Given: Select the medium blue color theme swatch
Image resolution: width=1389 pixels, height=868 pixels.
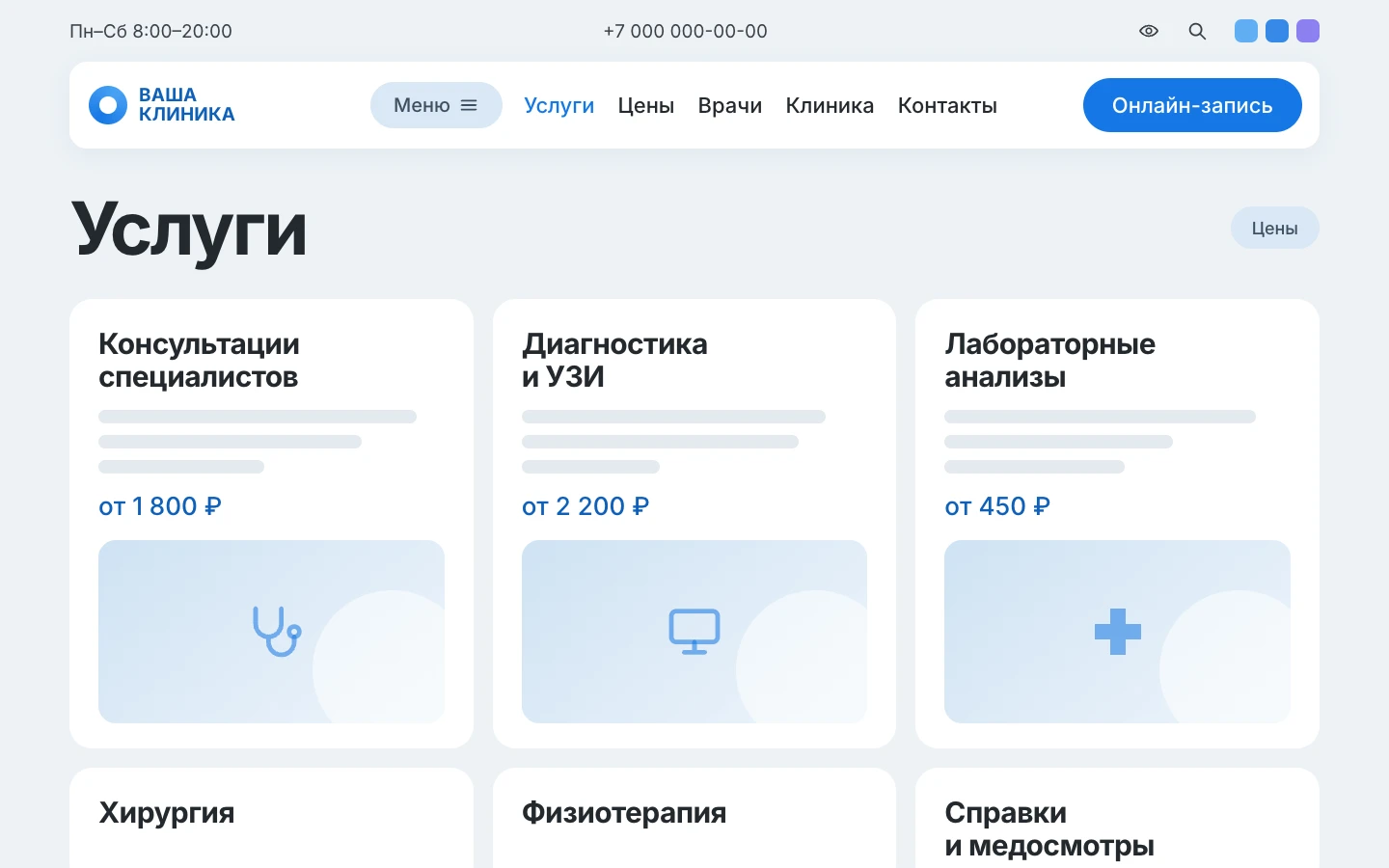Looking at the screenshot, I should click(x=1277, y=31).
